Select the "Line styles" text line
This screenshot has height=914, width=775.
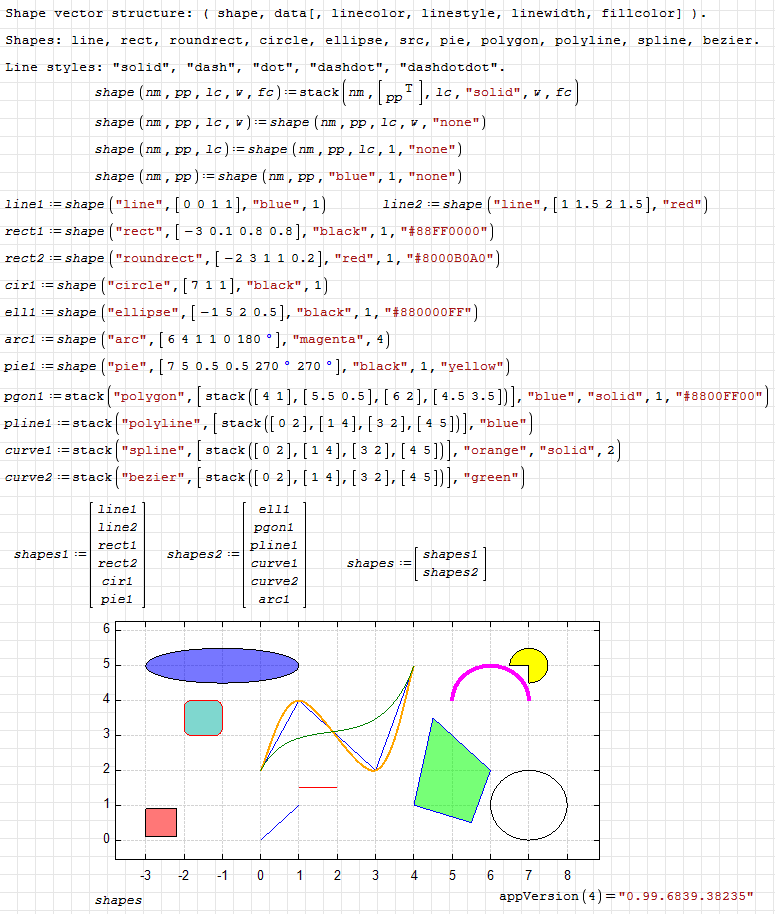coord(255,68)
